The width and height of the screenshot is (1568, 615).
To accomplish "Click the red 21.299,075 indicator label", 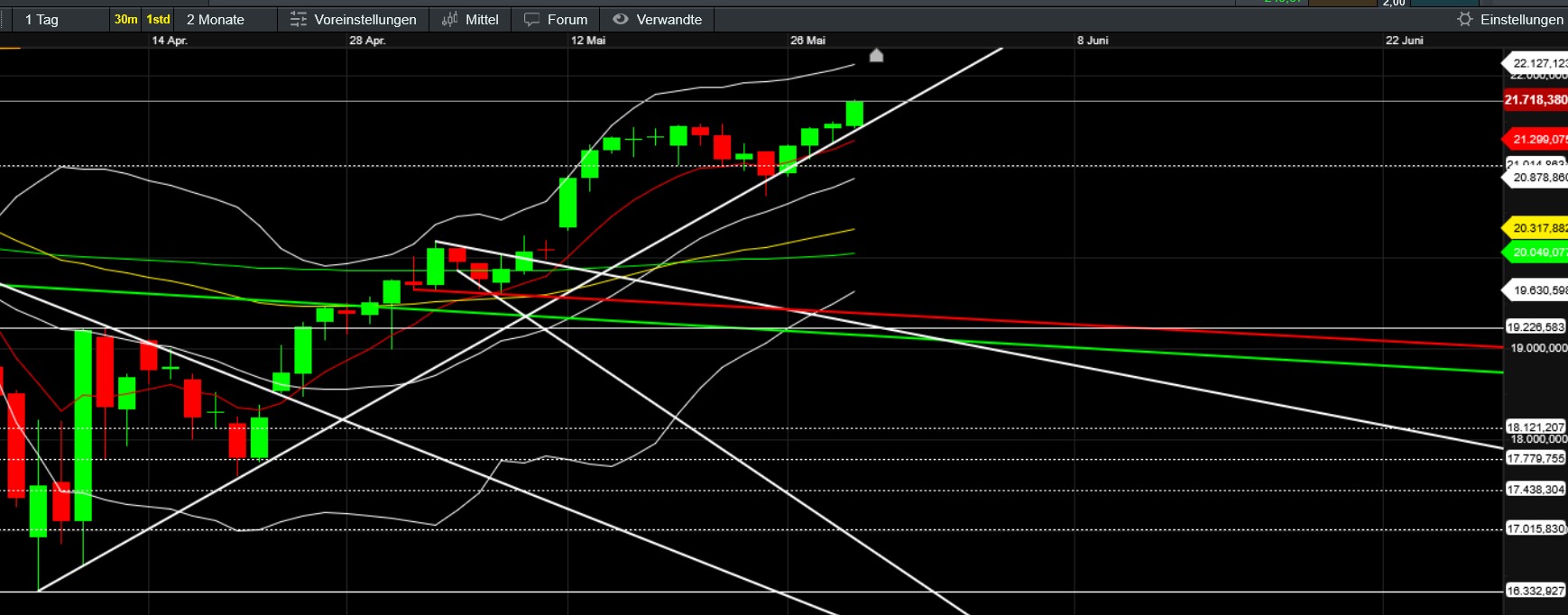I will tap(1536, 140).
